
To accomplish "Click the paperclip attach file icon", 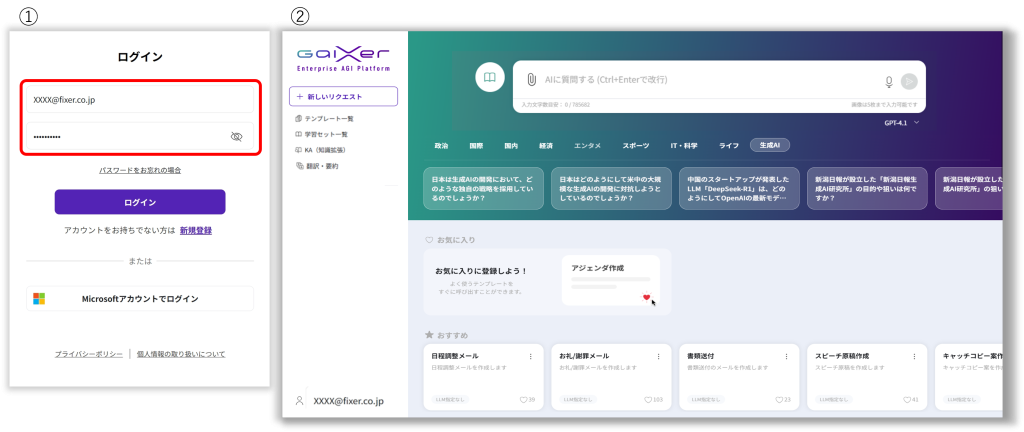I will (532, 79).
